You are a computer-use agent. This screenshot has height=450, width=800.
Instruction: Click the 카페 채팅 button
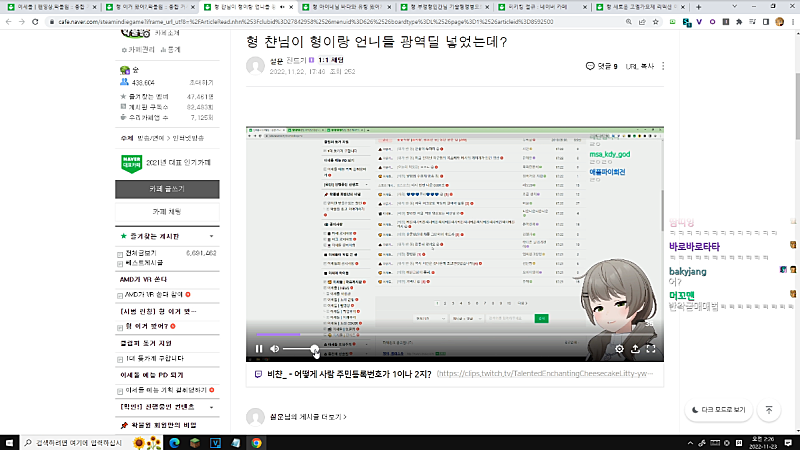(x=167, y=212)
